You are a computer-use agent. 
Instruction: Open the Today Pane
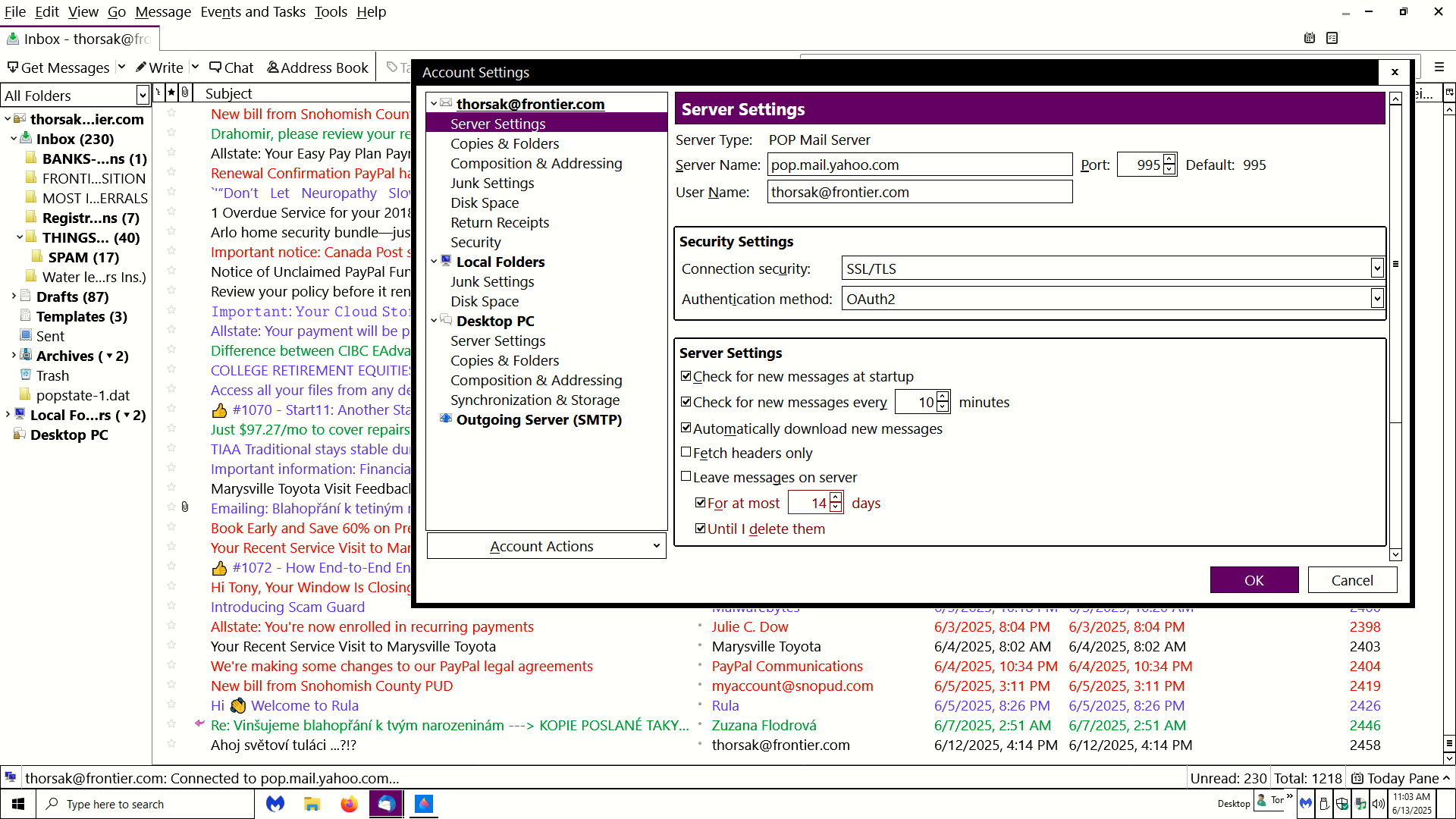coord(1401,778)
